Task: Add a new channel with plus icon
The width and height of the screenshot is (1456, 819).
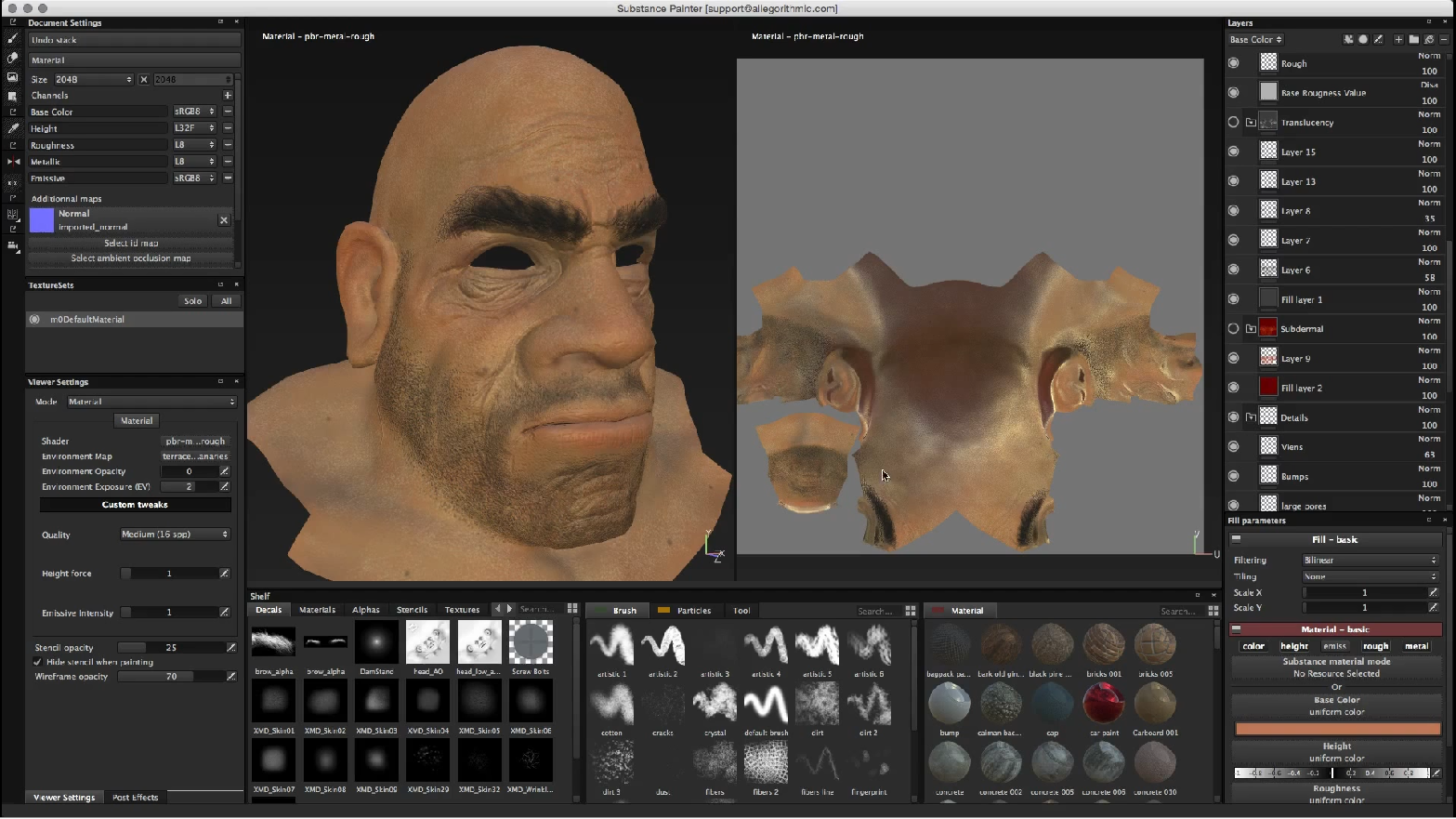Action: click(228, 95)
